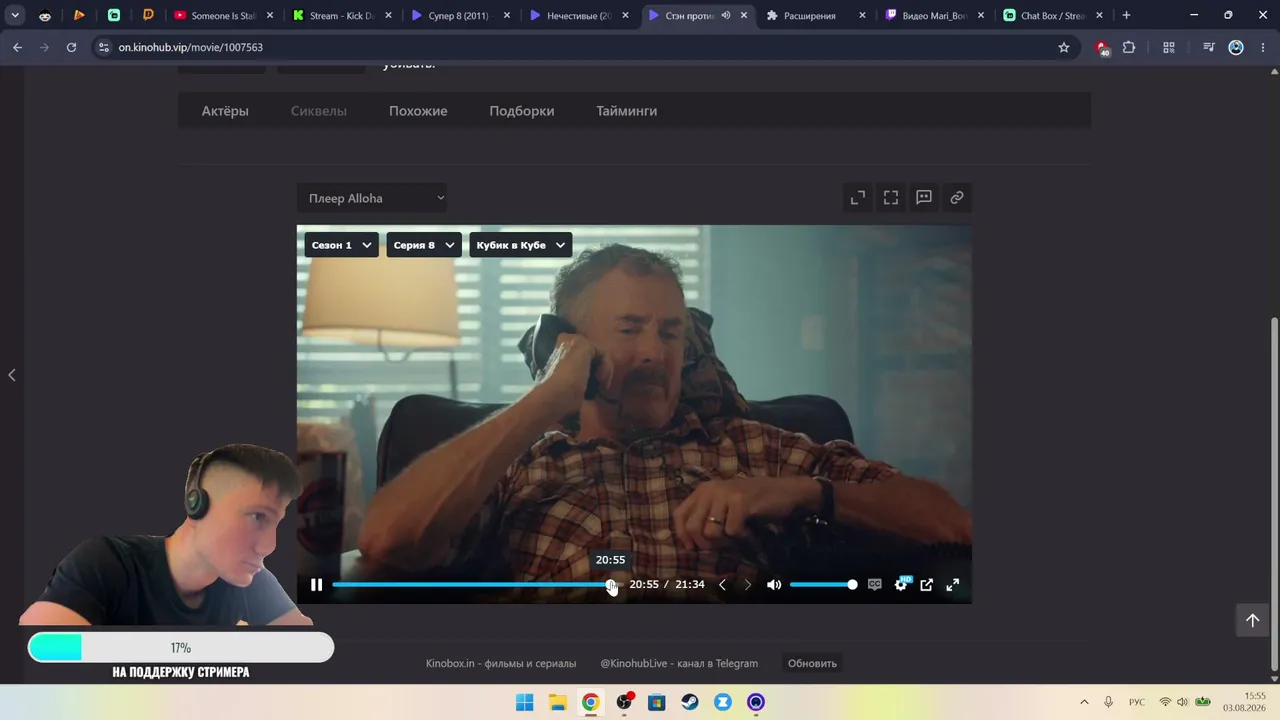1280x720 pixels.
Task: Open File Explorer from taskbar
Action: (x=557, y=702)
